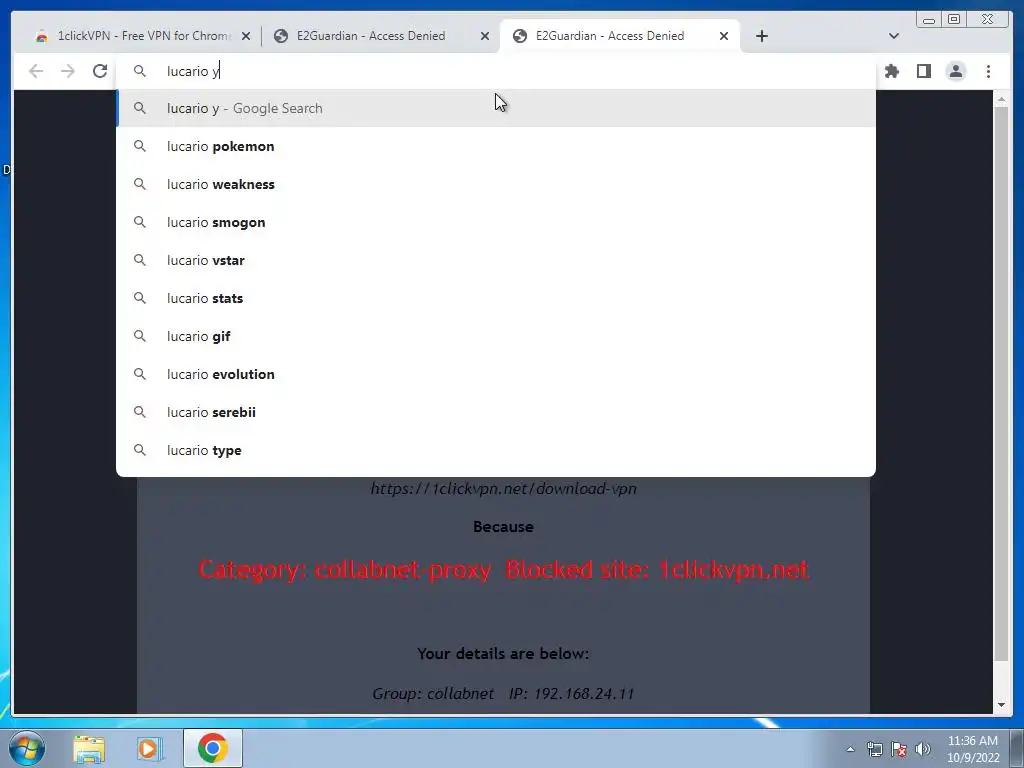Open the clock showing 11:36 AM

pos(973,748)
